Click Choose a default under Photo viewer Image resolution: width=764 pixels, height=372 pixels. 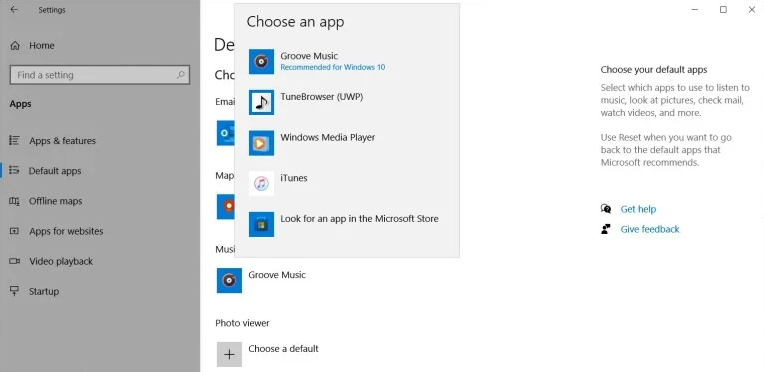click(x=283, y=349)
